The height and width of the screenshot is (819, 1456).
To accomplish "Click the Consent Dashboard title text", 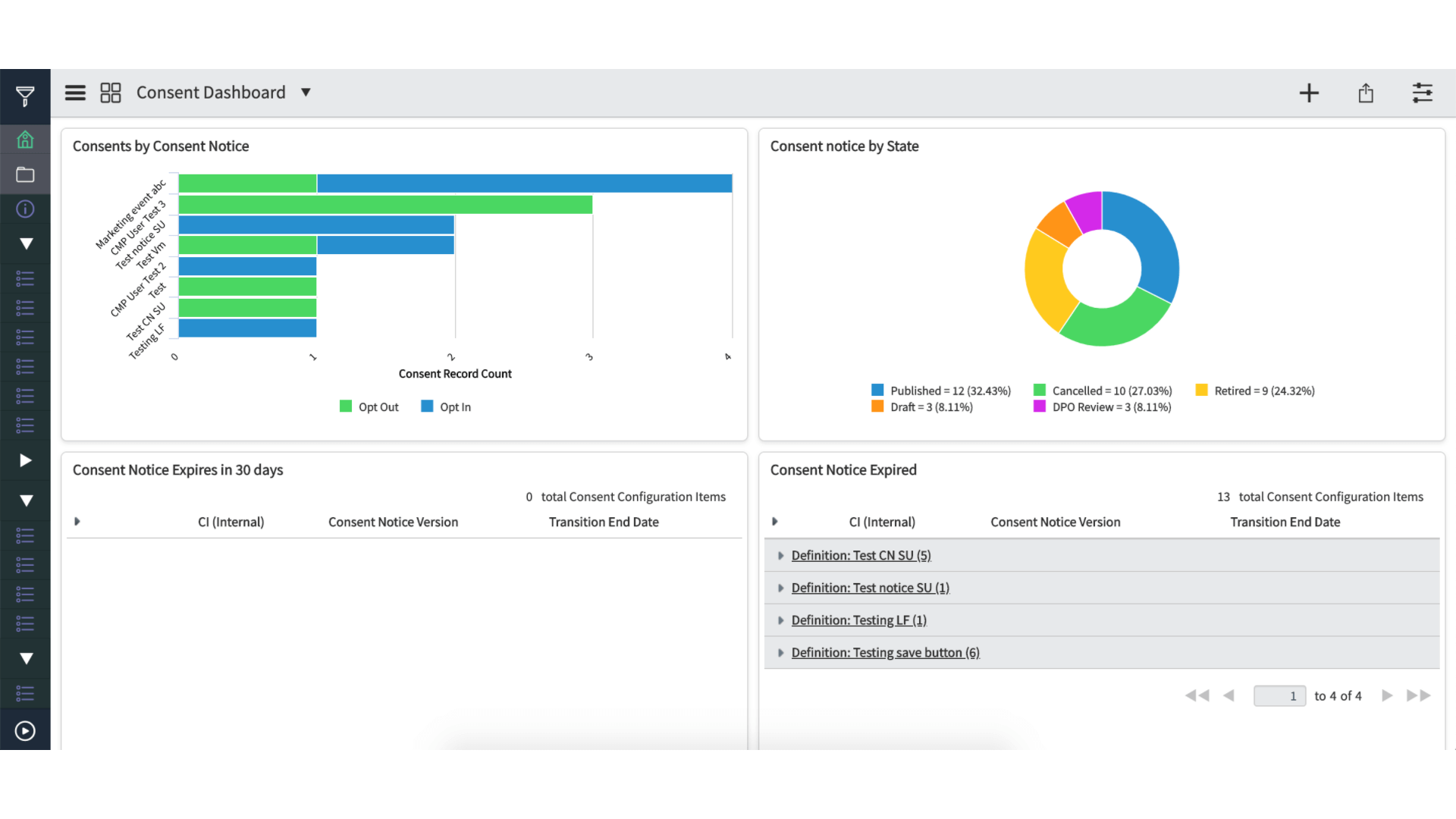I will pyautogui.click(x=211, y=93).
